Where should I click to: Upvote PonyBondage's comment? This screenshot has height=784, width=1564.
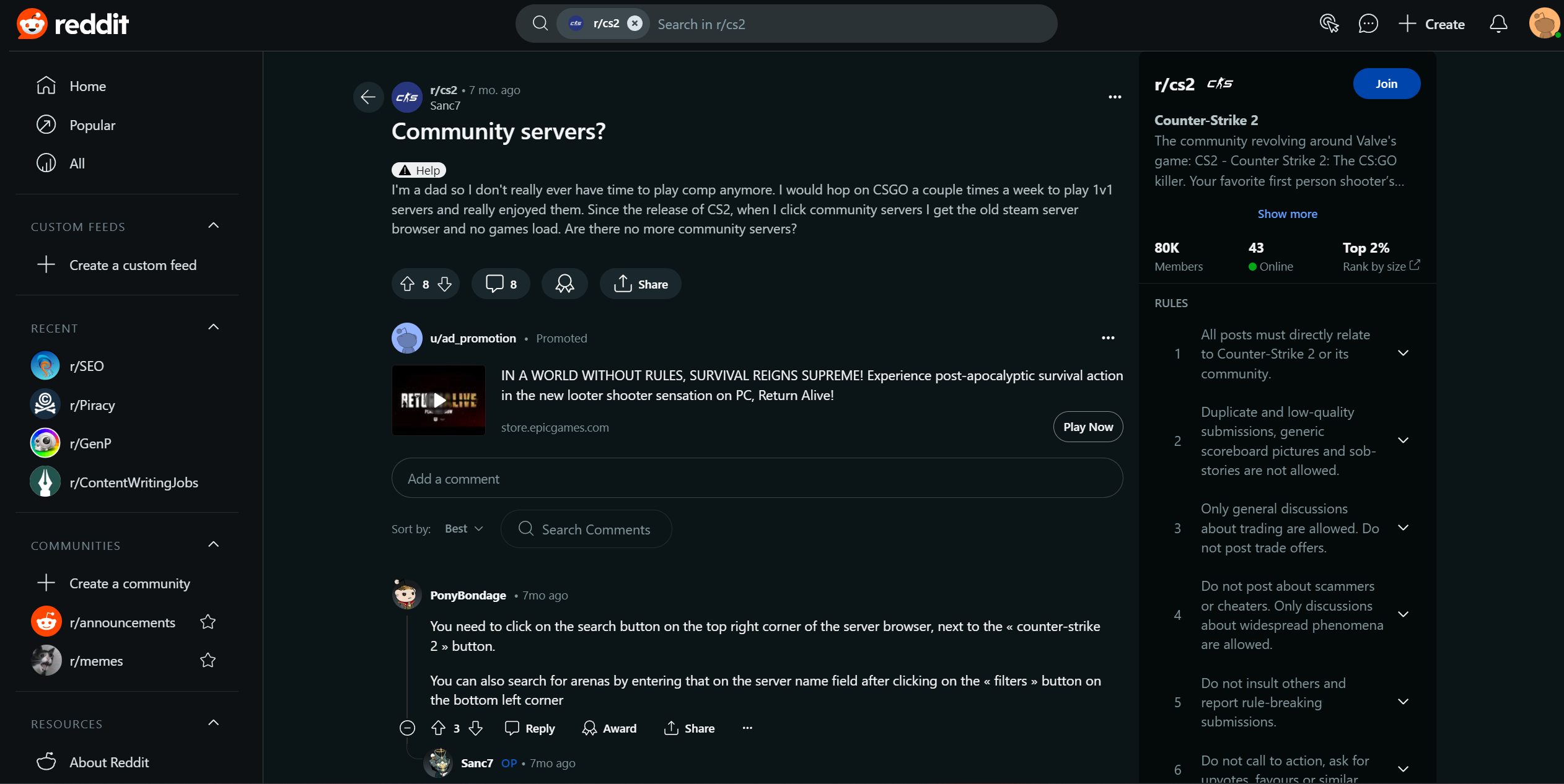tap(438, 728)
